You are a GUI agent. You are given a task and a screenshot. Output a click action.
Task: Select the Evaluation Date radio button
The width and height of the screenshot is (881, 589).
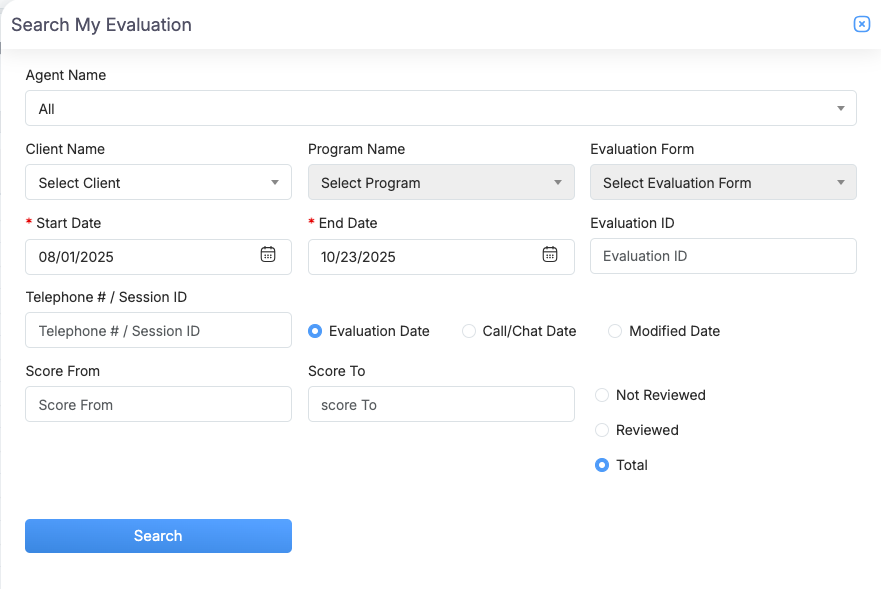coord(315,331)
